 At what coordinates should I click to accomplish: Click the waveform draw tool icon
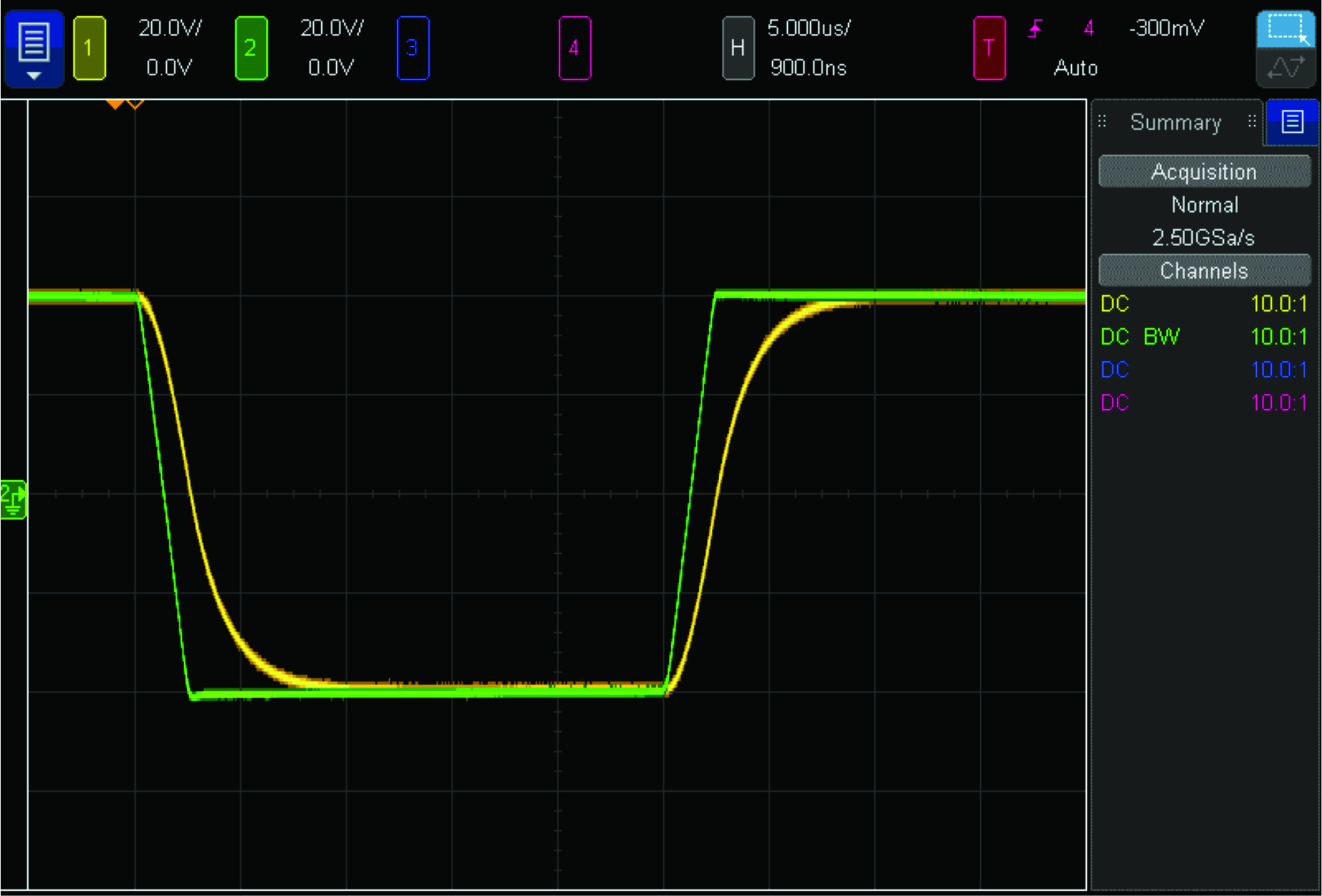coord(1285,68)
